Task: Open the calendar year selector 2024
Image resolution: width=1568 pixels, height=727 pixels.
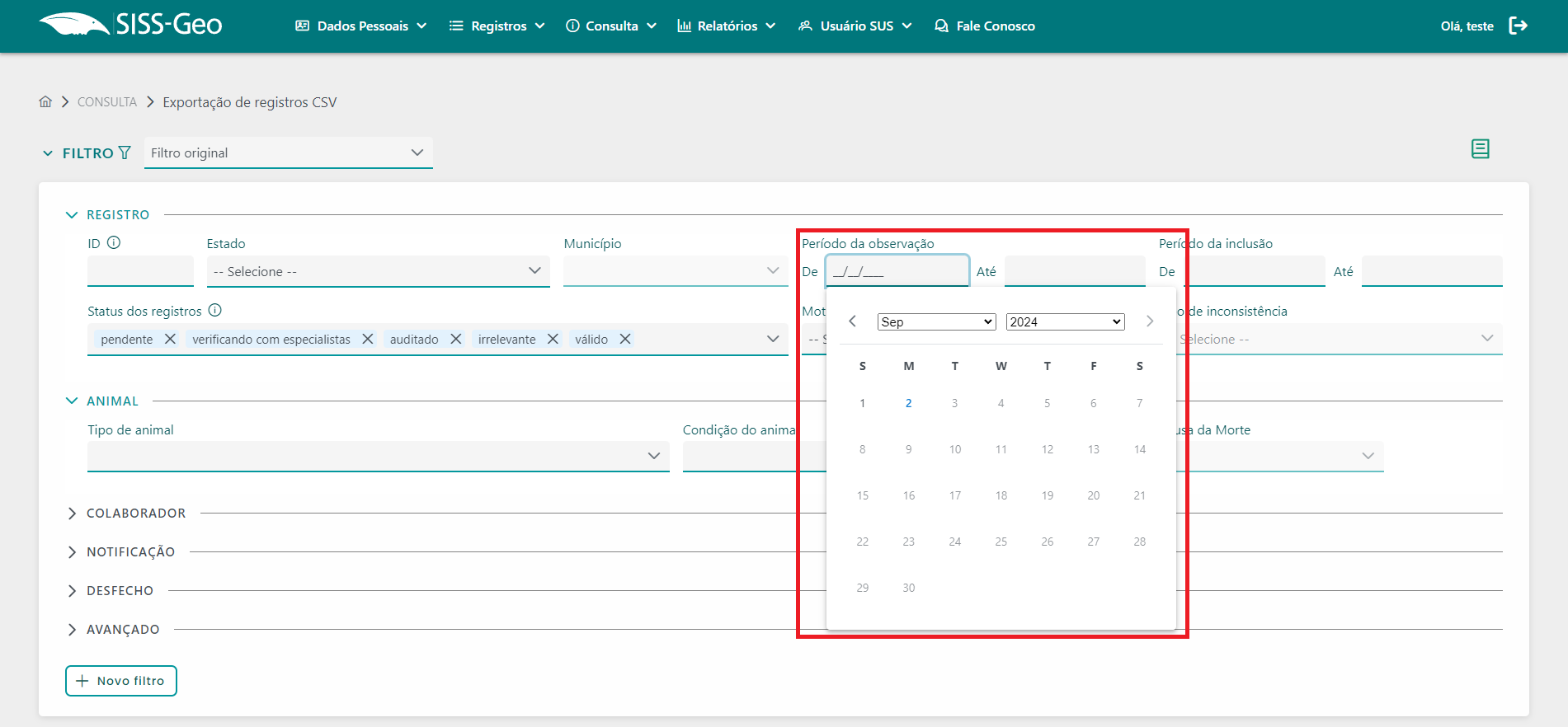Action: click(x=1065, y=321)
